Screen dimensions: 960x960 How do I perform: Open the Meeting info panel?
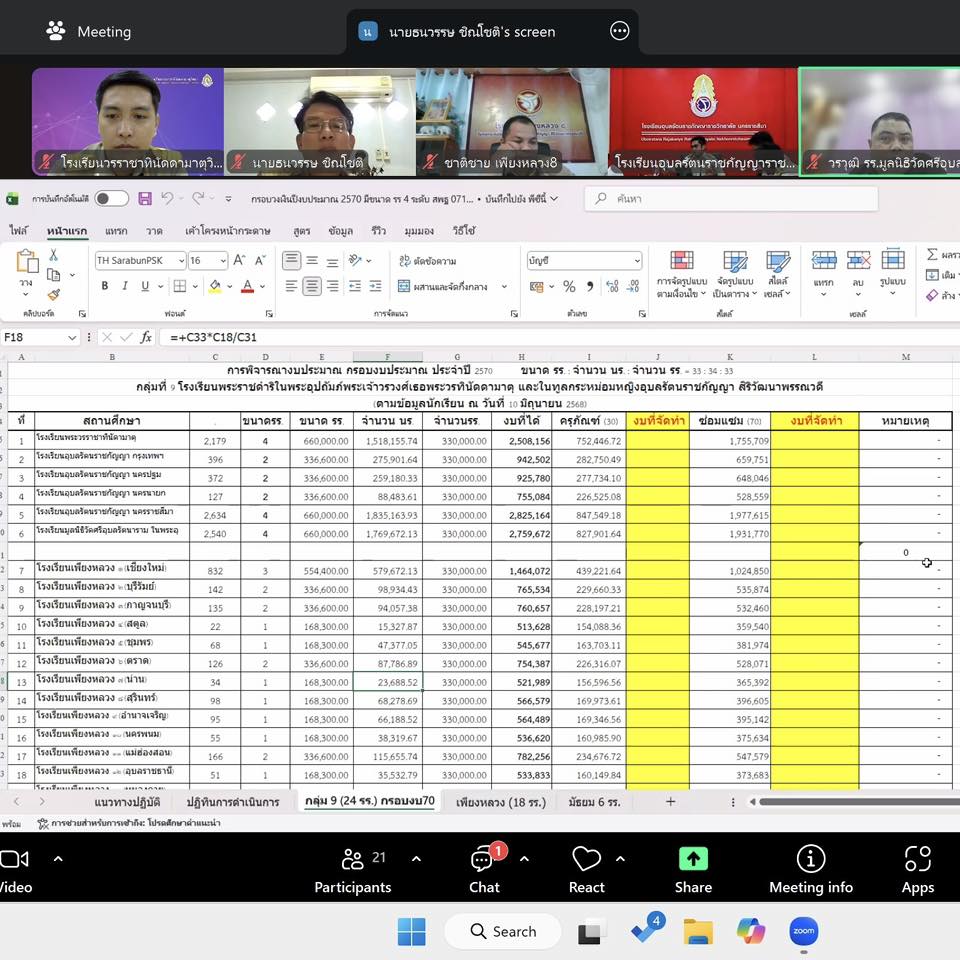810,860
